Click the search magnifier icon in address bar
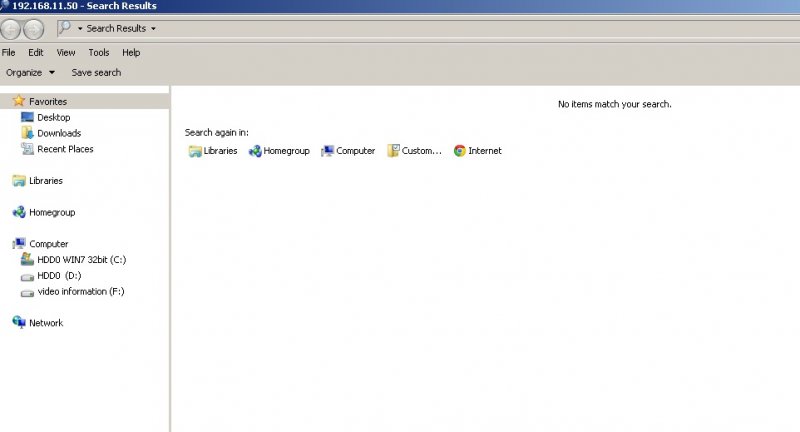The image size is (800, 432). pos(64,27)
